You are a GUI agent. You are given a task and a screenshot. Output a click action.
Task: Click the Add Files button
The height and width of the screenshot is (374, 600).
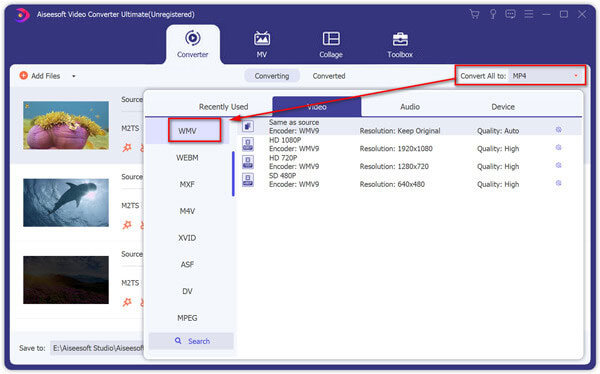[40, 76]
